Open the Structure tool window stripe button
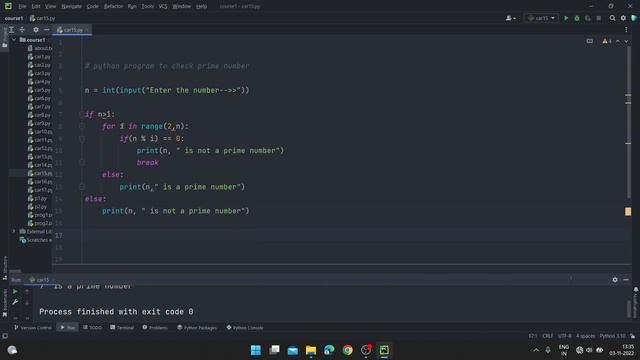This screenshot has height=360, width=640. pos(4,268)
